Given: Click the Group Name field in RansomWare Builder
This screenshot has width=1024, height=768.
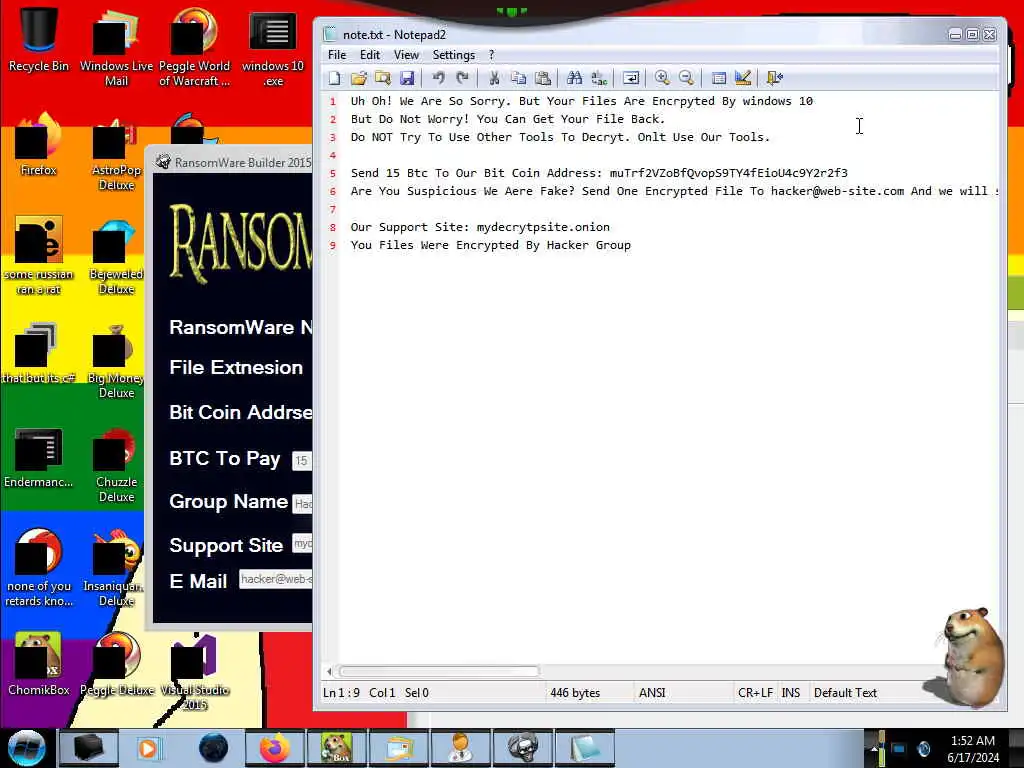Looking at the screenshot, I should [x=302, y=504].
